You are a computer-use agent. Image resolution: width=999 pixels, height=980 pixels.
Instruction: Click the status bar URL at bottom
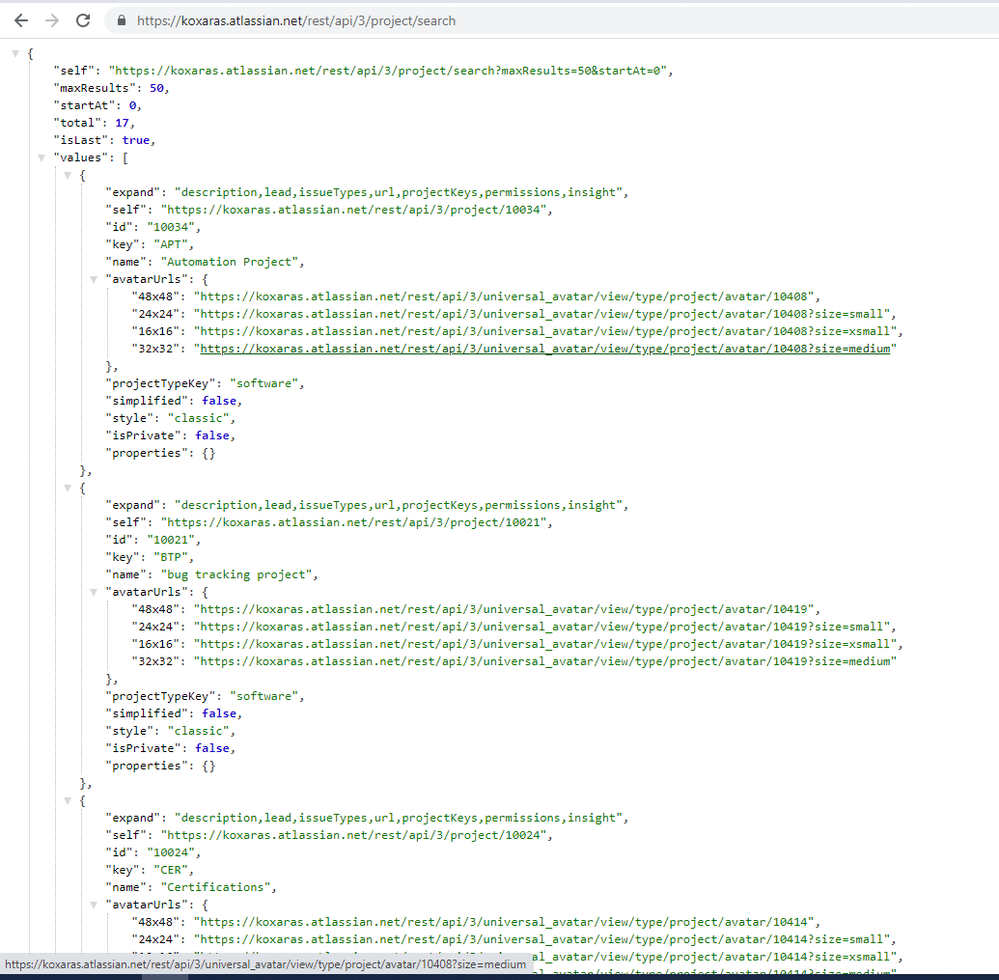pos(265,965)
